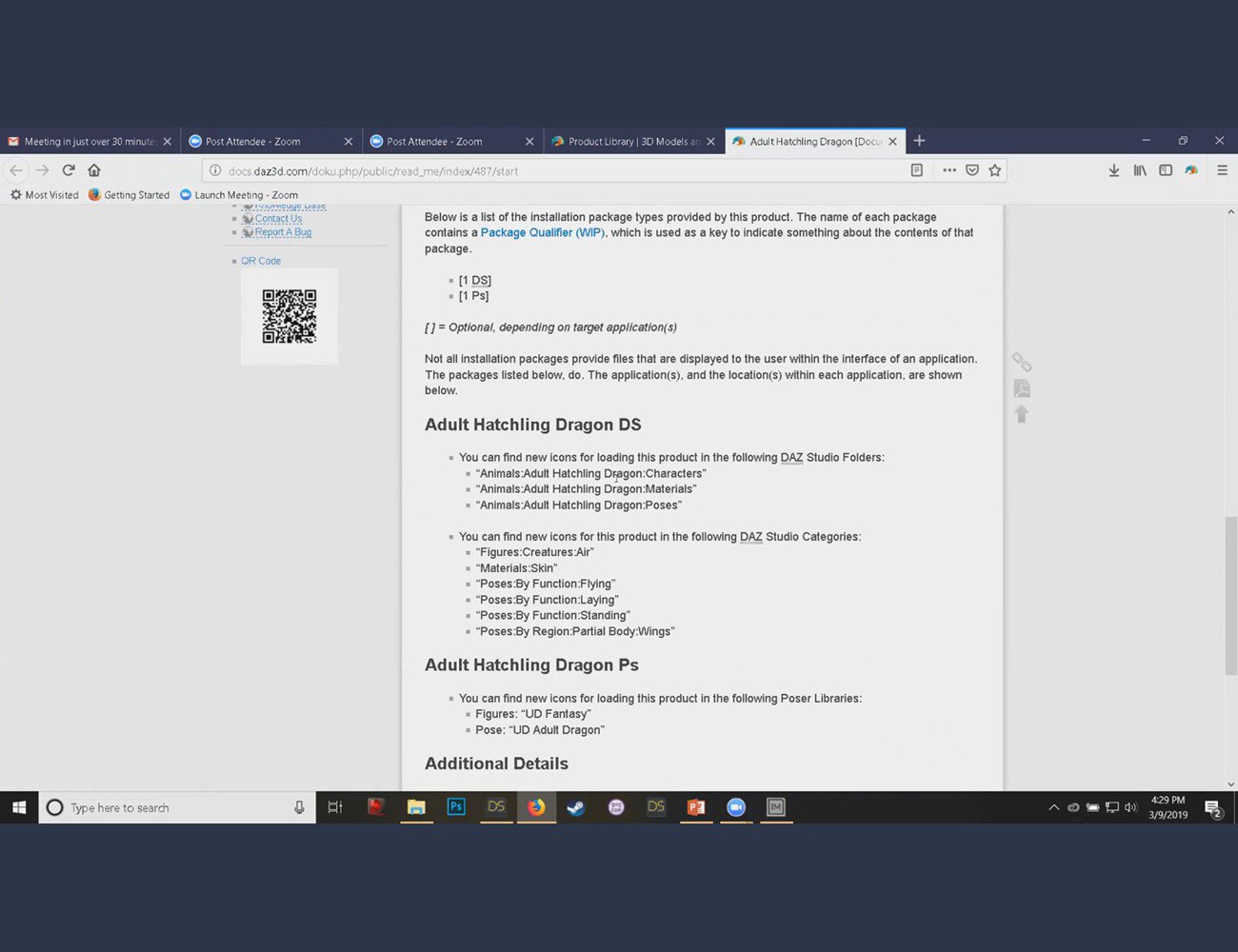Click the back-to-top arrow icon
The image size is (1238, 952).
tap(1022, 414)
